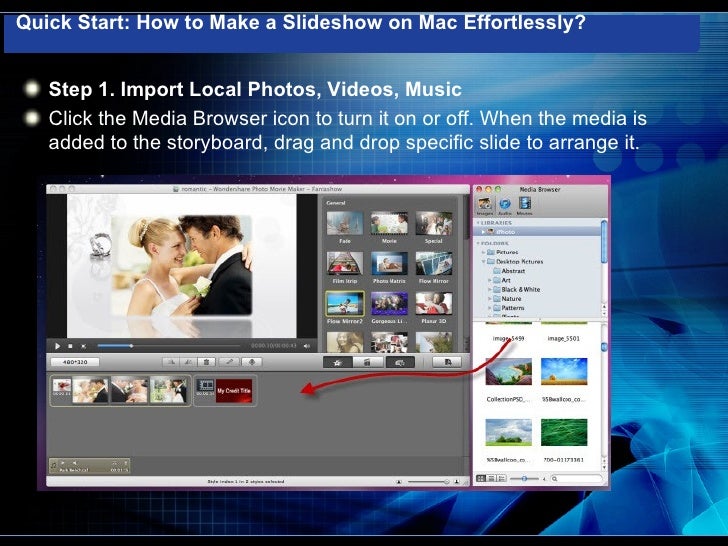The width and height of the screenshot is (728, 546).
Task: Select the iPhoto library item
Action: tap(539, 231)
